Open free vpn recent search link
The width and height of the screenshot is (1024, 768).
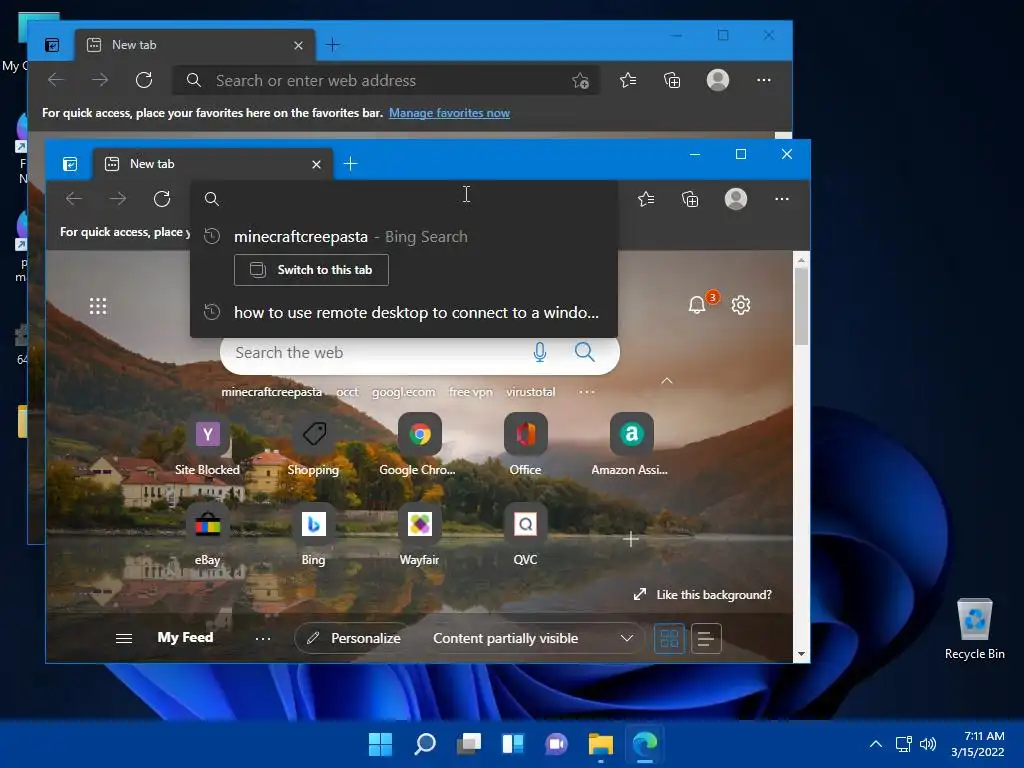[471, 392]
